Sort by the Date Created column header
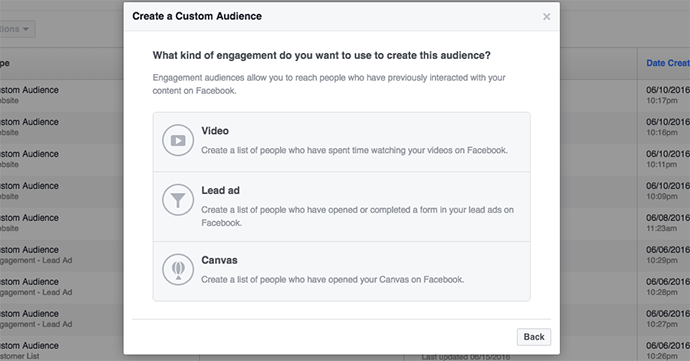The height and width of the screenshot is (361, 690). point(668,63)
